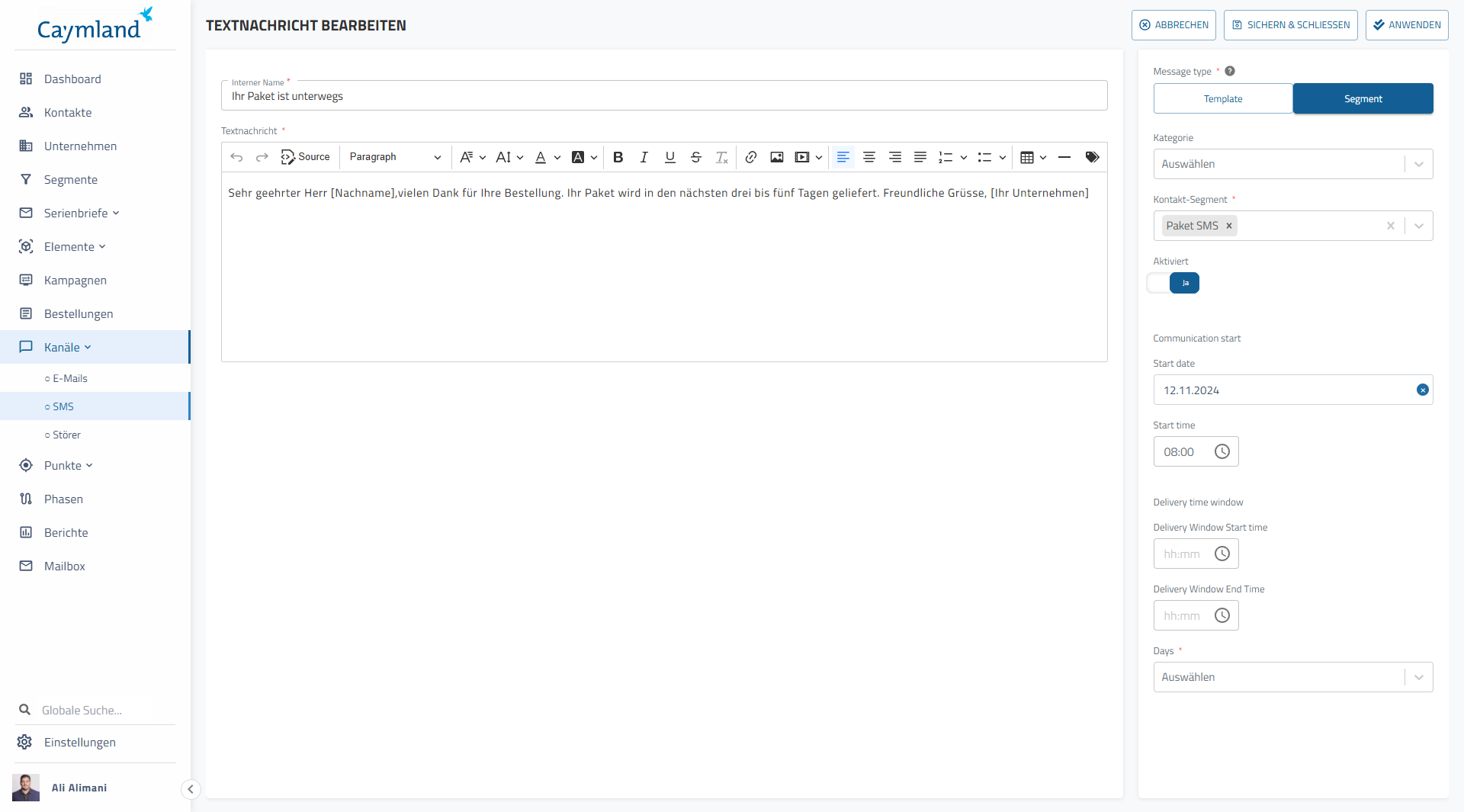1464x812 pixels.
Task: Open the Paragraph style dropdown
Action: click(394, 157)
